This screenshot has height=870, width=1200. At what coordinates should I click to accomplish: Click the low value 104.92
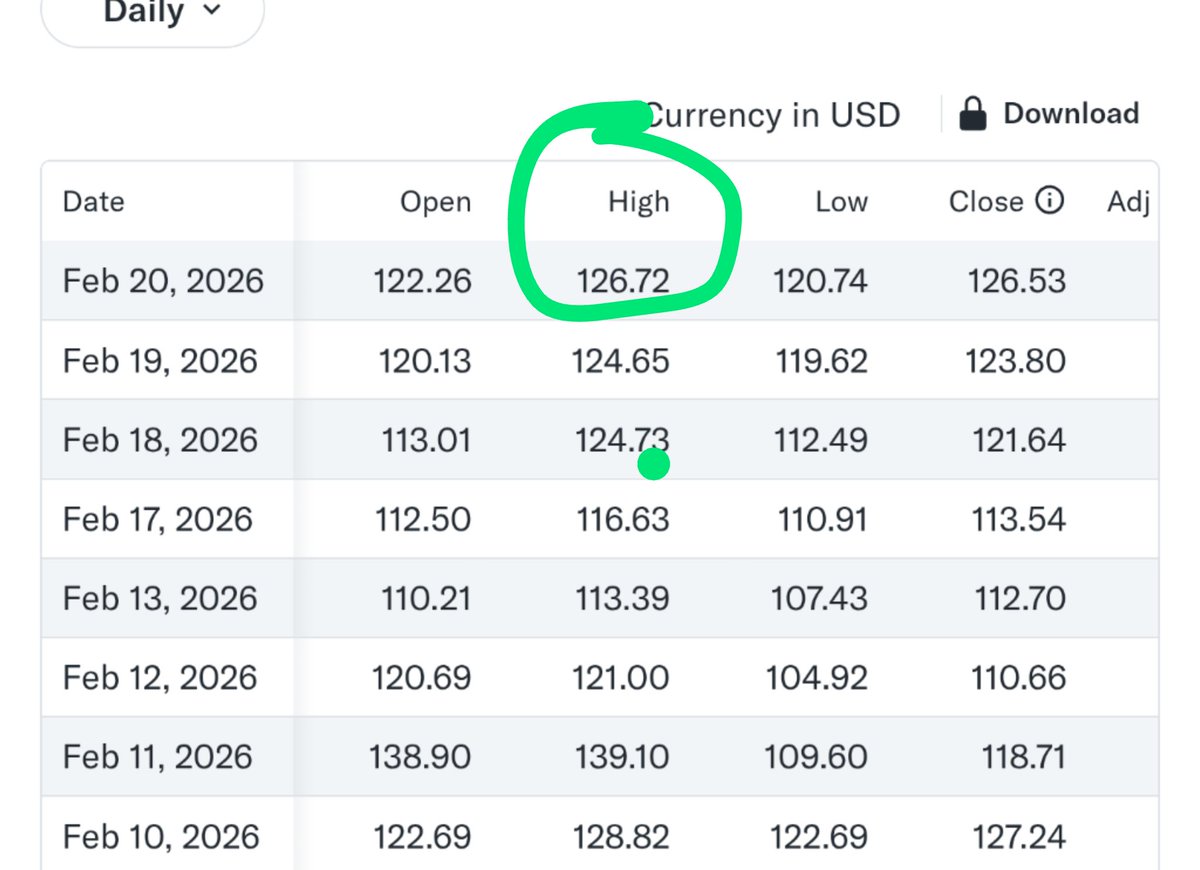817,678
